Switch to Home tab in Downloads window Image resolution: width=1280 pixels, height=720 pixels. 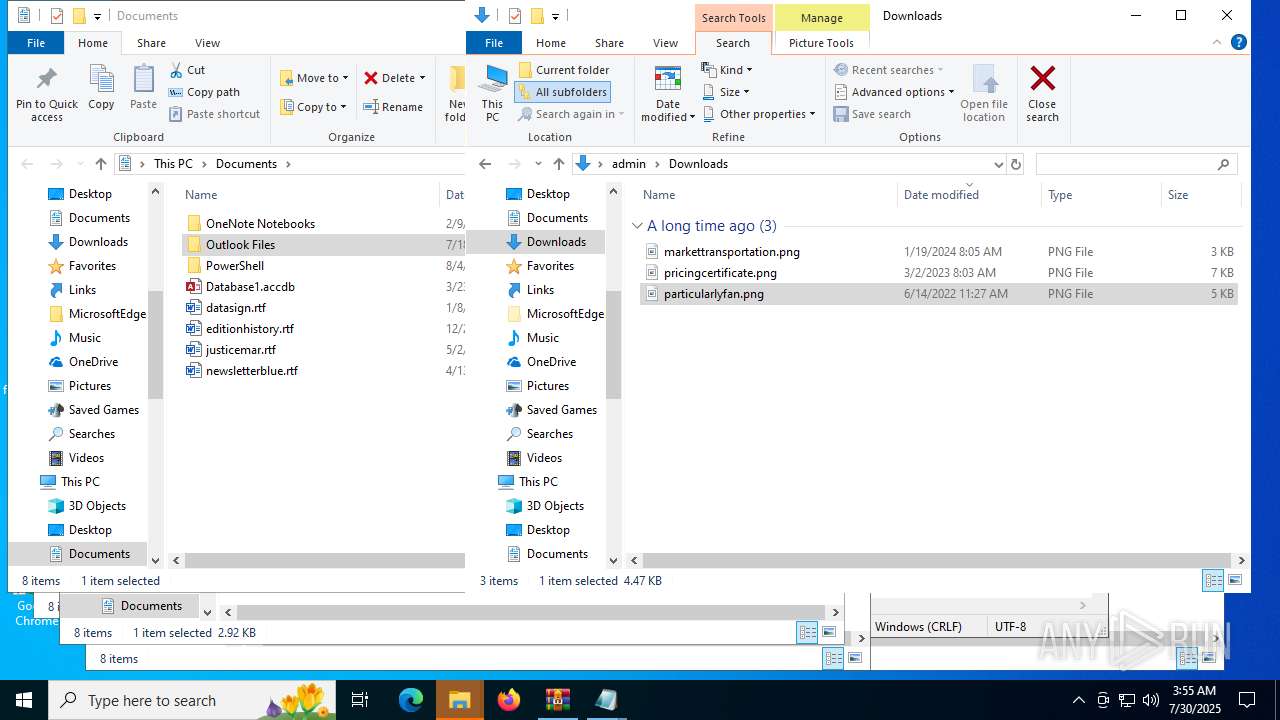pos(551,43)
